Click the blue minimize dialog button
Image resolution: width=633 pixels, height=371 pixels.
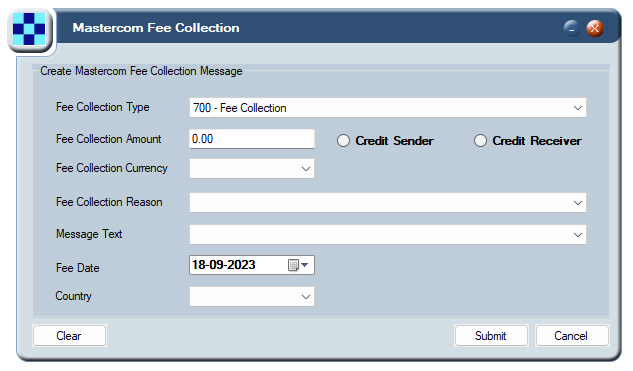(x=572, y=29)
